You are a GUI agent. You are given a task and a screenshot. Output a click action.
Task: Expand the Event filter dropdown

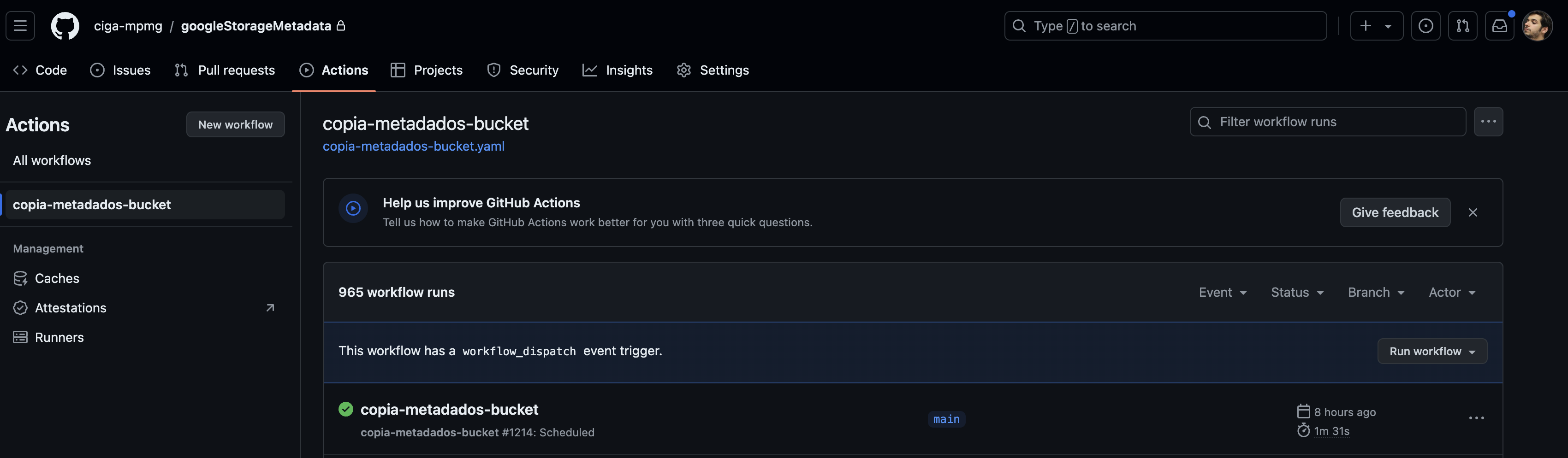click(1222, 293)
